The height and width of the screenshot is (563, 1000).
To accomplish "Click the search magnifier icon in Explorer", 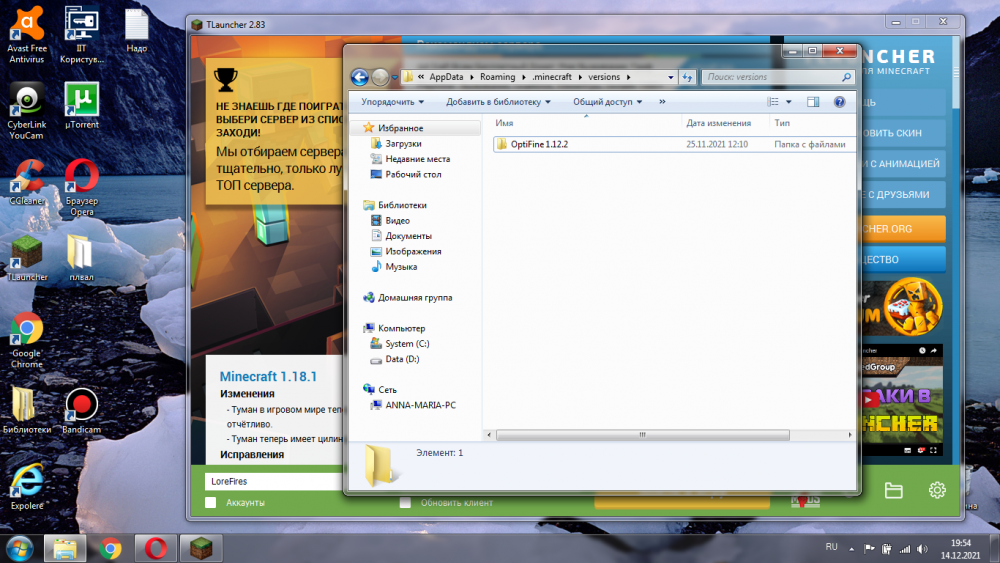I will 846,77.
